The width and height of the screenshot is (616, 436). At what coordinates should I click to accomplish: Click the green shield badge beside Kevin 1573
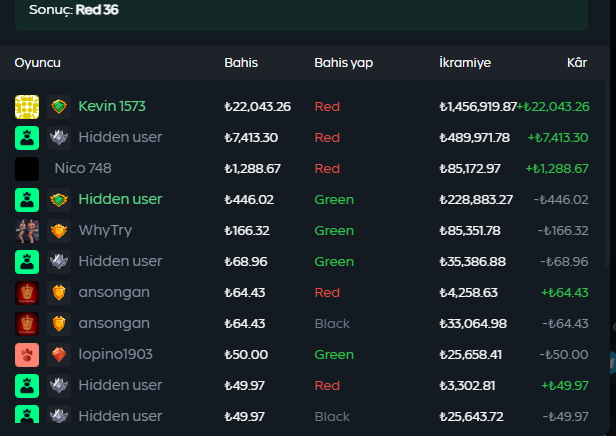coord(59,107)
